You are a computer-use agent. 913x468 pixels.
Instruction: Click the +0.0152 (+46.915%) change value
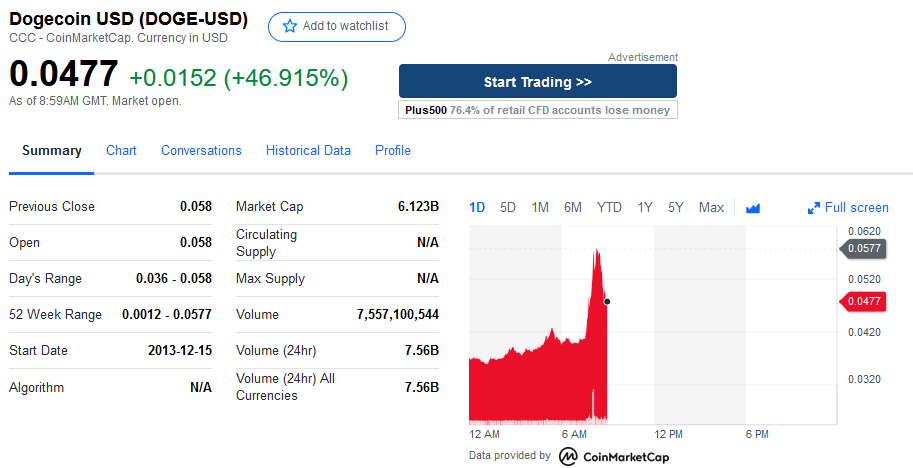click(239, 78)
